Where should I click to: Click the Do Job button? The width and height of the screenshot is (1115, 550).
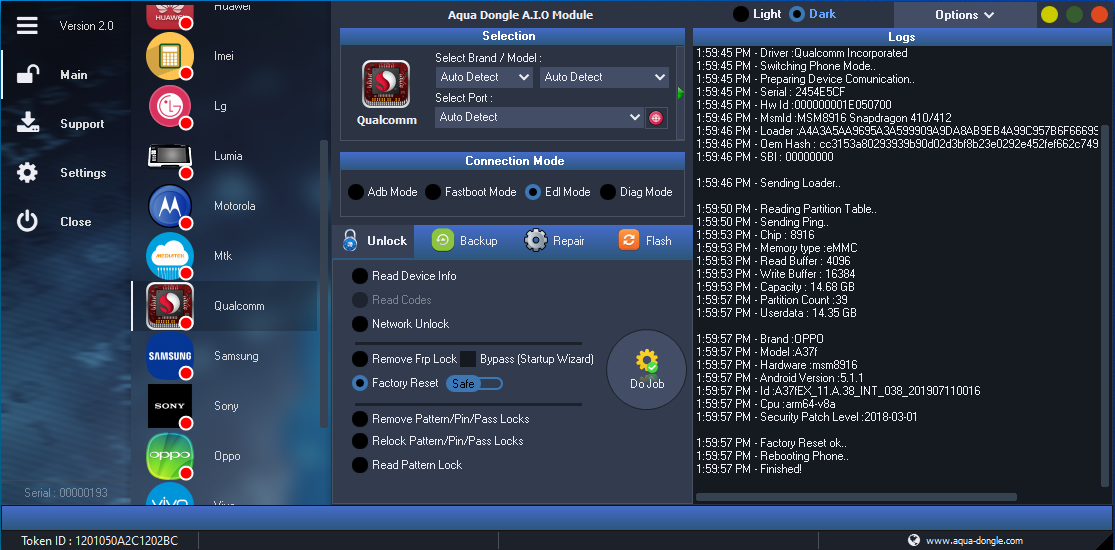coord(646,369)
